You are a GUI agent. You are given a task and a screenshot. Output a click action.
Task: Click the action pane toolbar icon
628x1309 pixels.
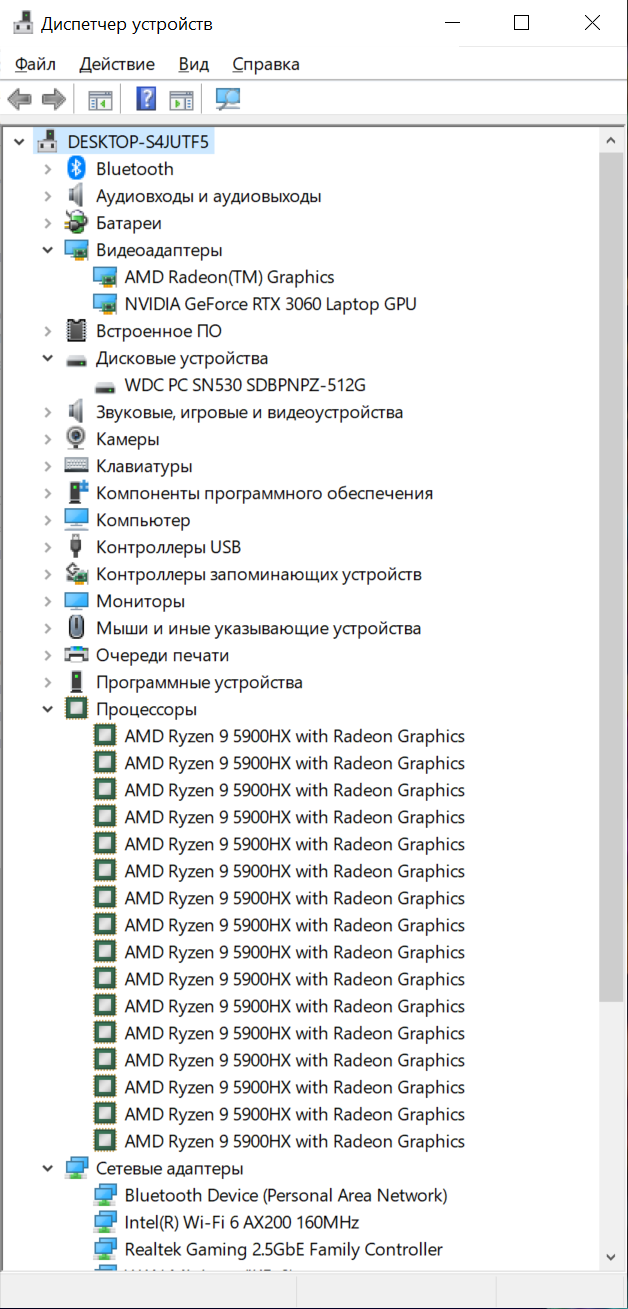(x=181, y=99)
